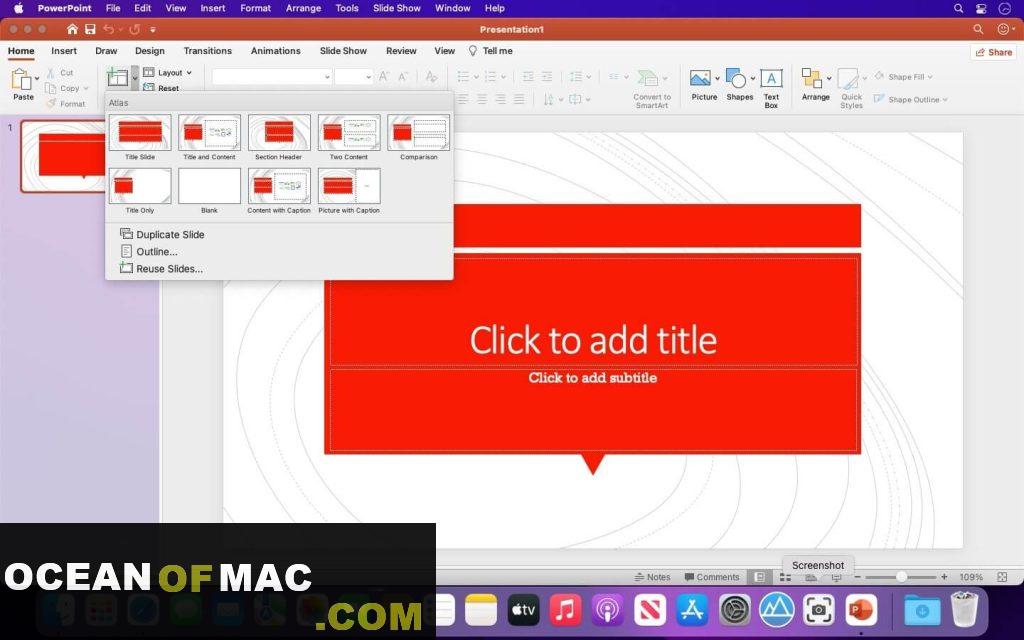1024x640 pixels.
Task: Increase list indent level icon
Action: pos(547,76)
